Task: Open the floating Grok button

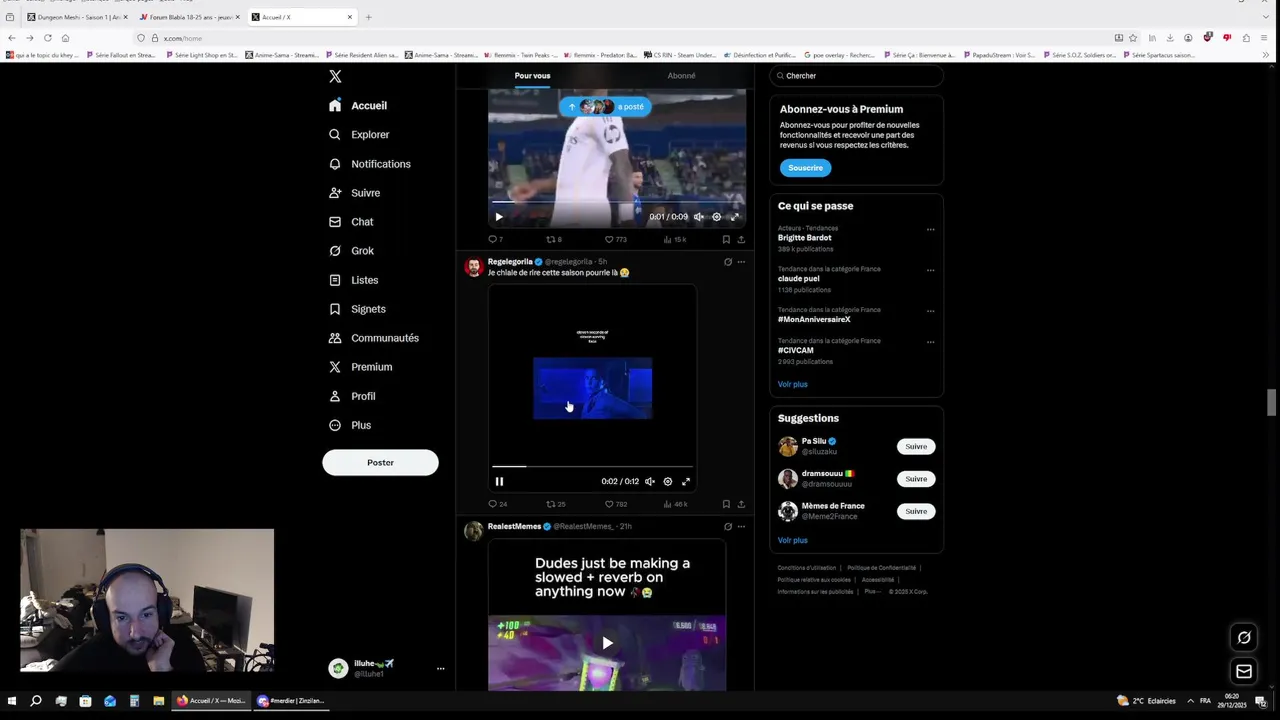Action: pyautogui.click(x=1244, y=637)
